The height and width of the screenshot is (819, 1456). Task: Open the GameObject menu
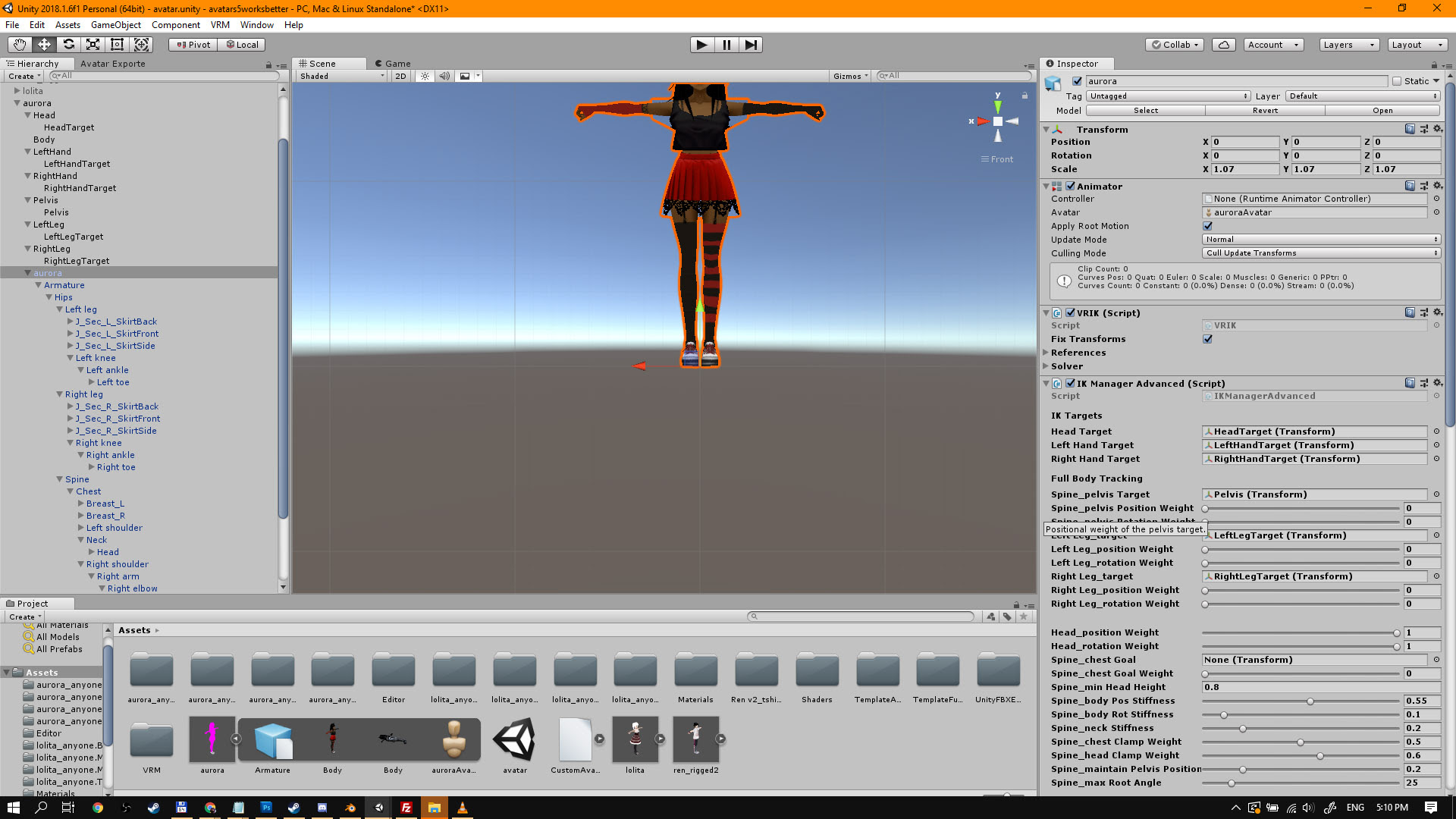(115, 25)
